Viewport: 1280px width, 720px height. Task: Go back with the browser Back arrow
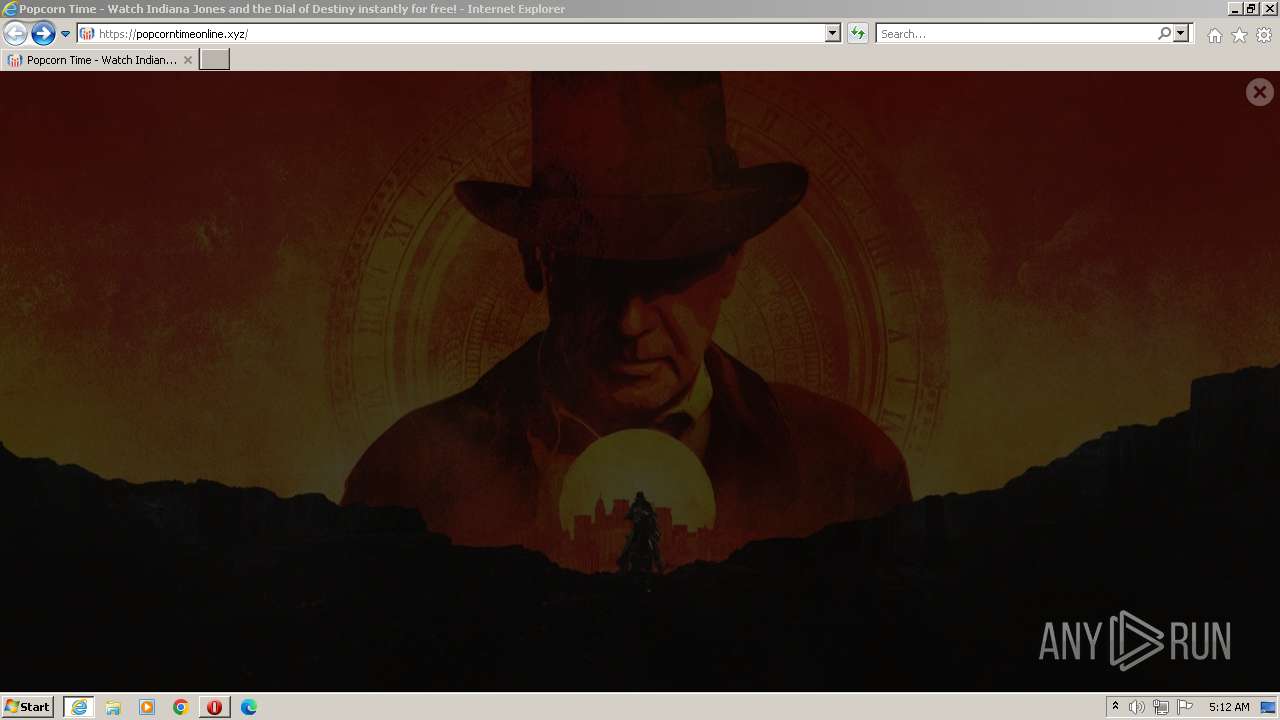click(x=15, y=34)
